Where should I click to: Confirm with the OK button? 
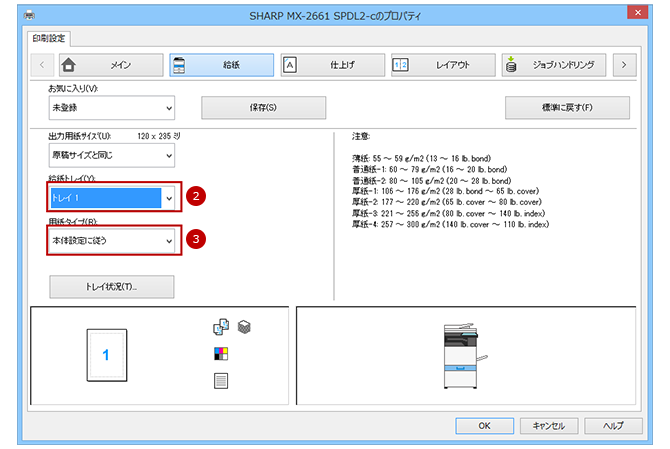click(485, 426)
